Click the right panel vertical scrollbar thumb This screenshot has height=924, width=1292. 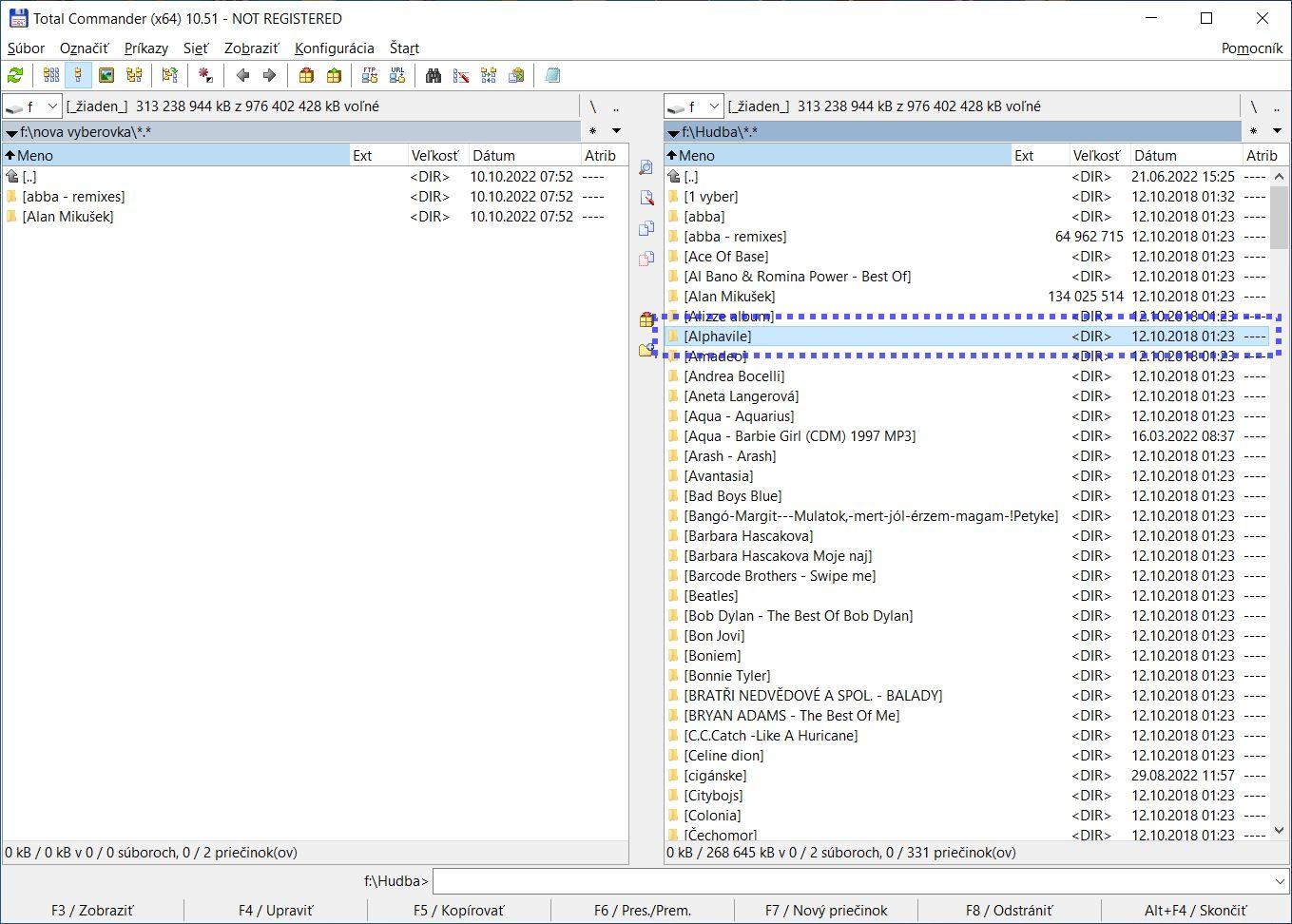coord(1279,216)
